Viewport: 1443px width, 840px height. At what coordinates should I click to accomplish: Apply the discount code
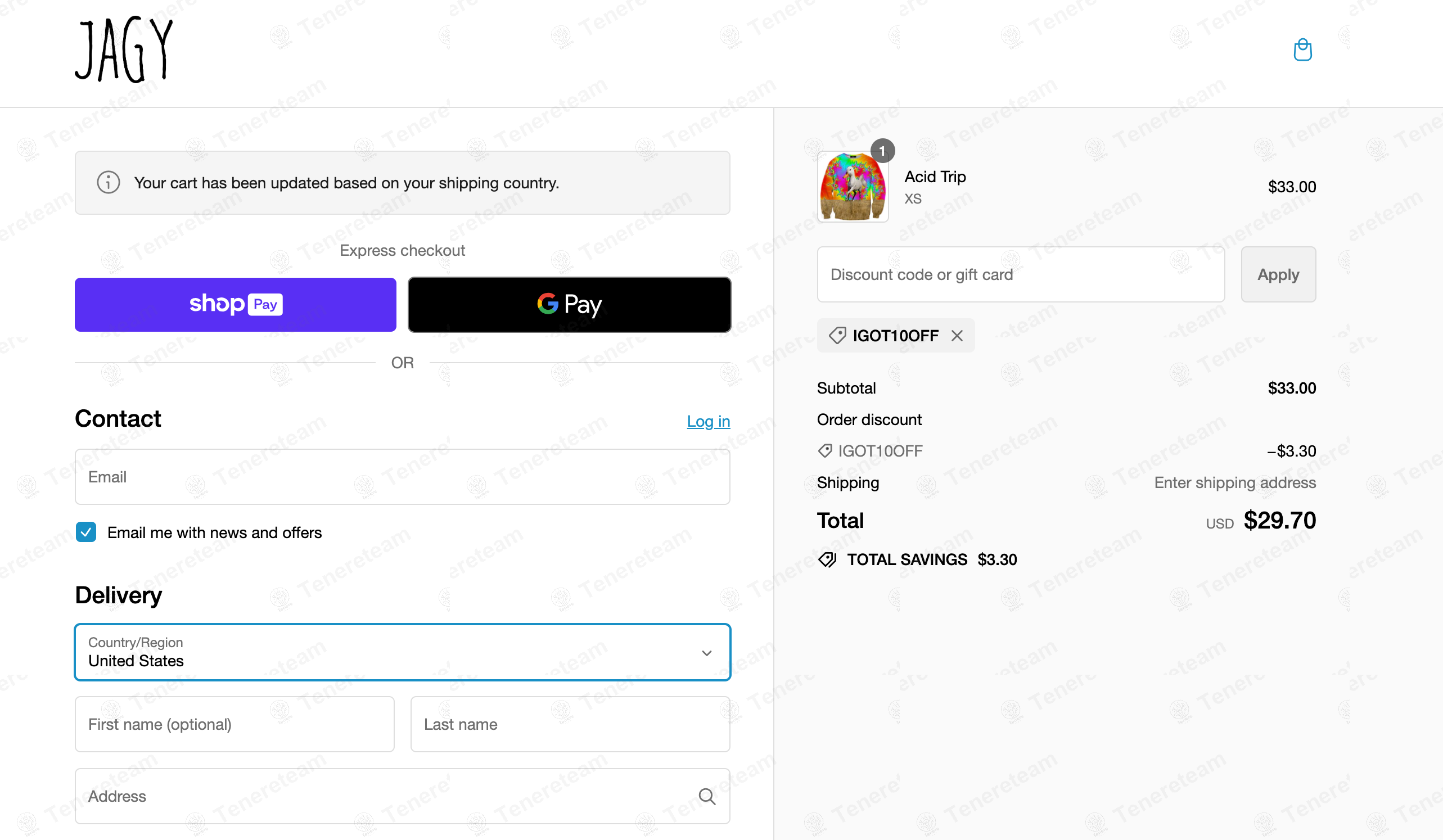pyautogui.click(x=1278, y=274)
